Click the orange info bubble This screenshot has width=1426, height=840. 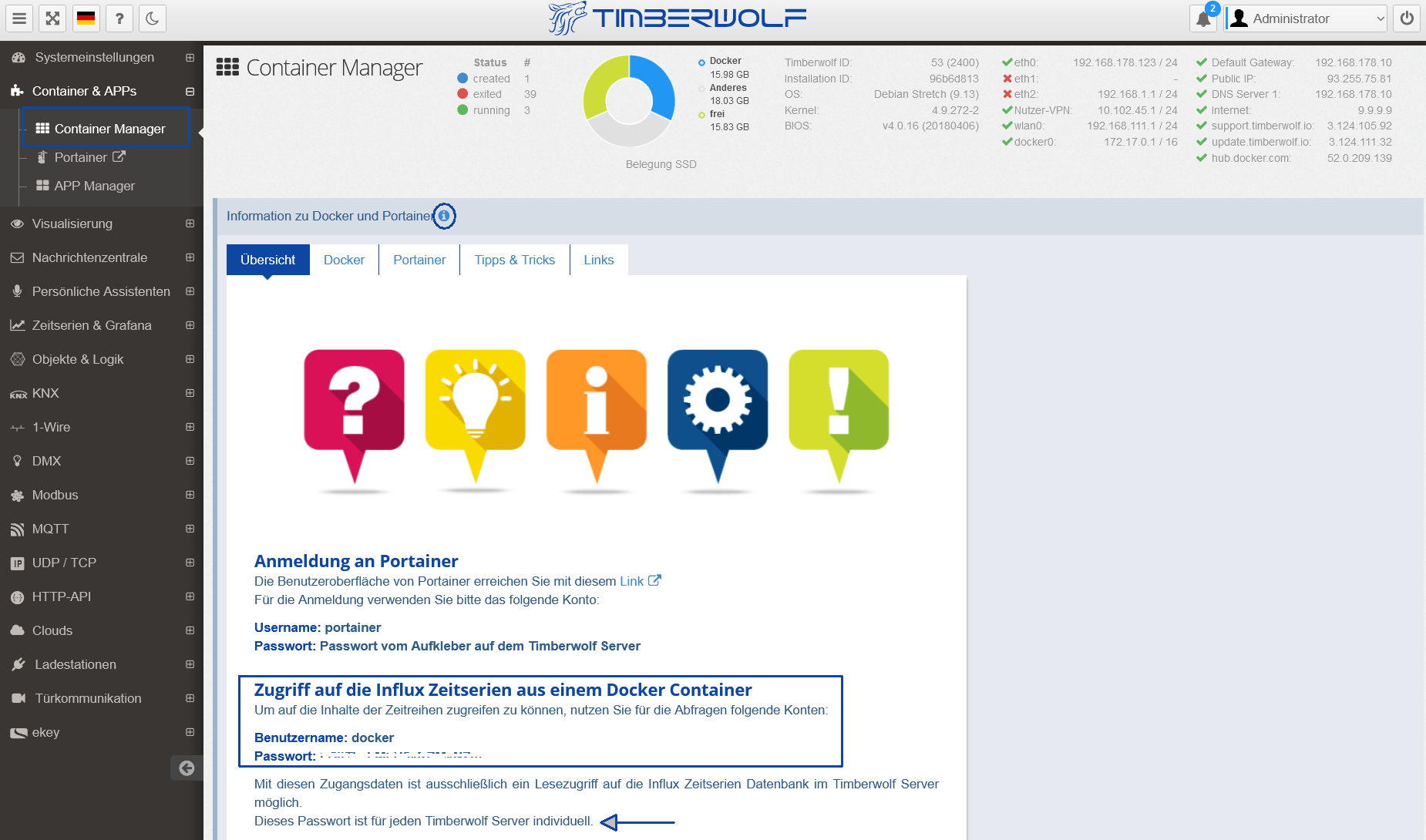[x=597, y=416]
